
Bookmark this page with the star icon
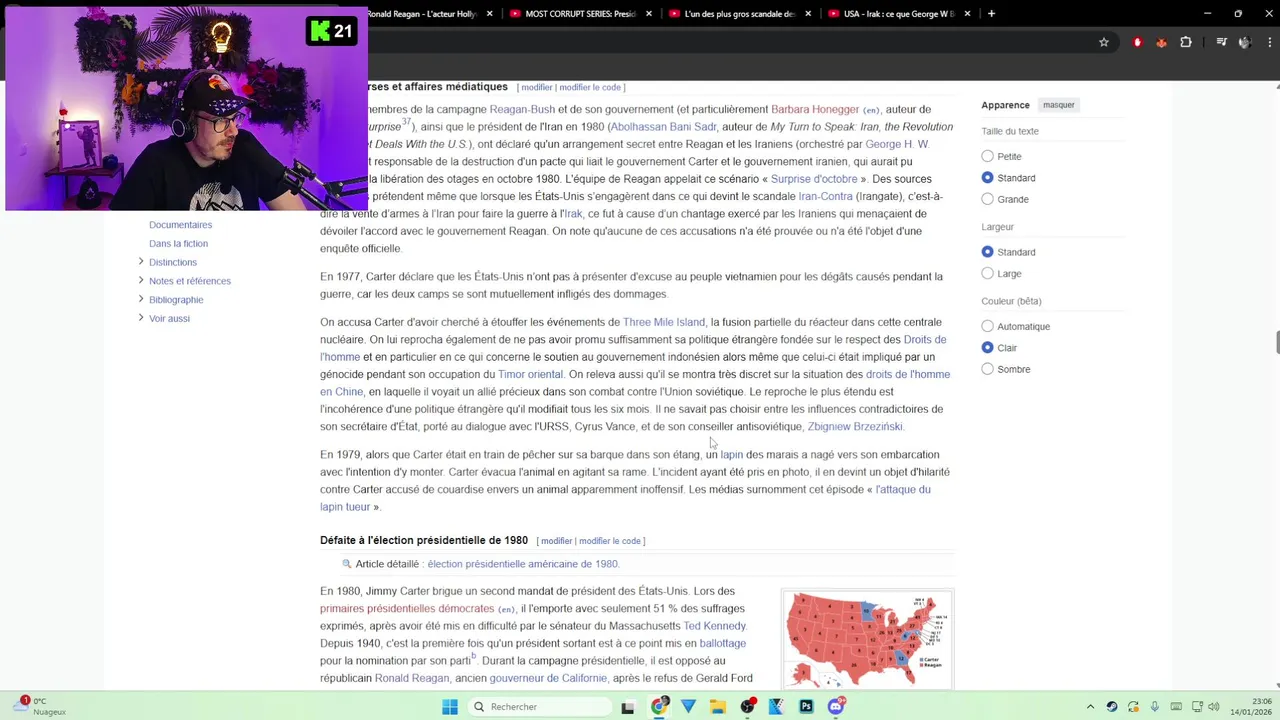click(1104, 42)
